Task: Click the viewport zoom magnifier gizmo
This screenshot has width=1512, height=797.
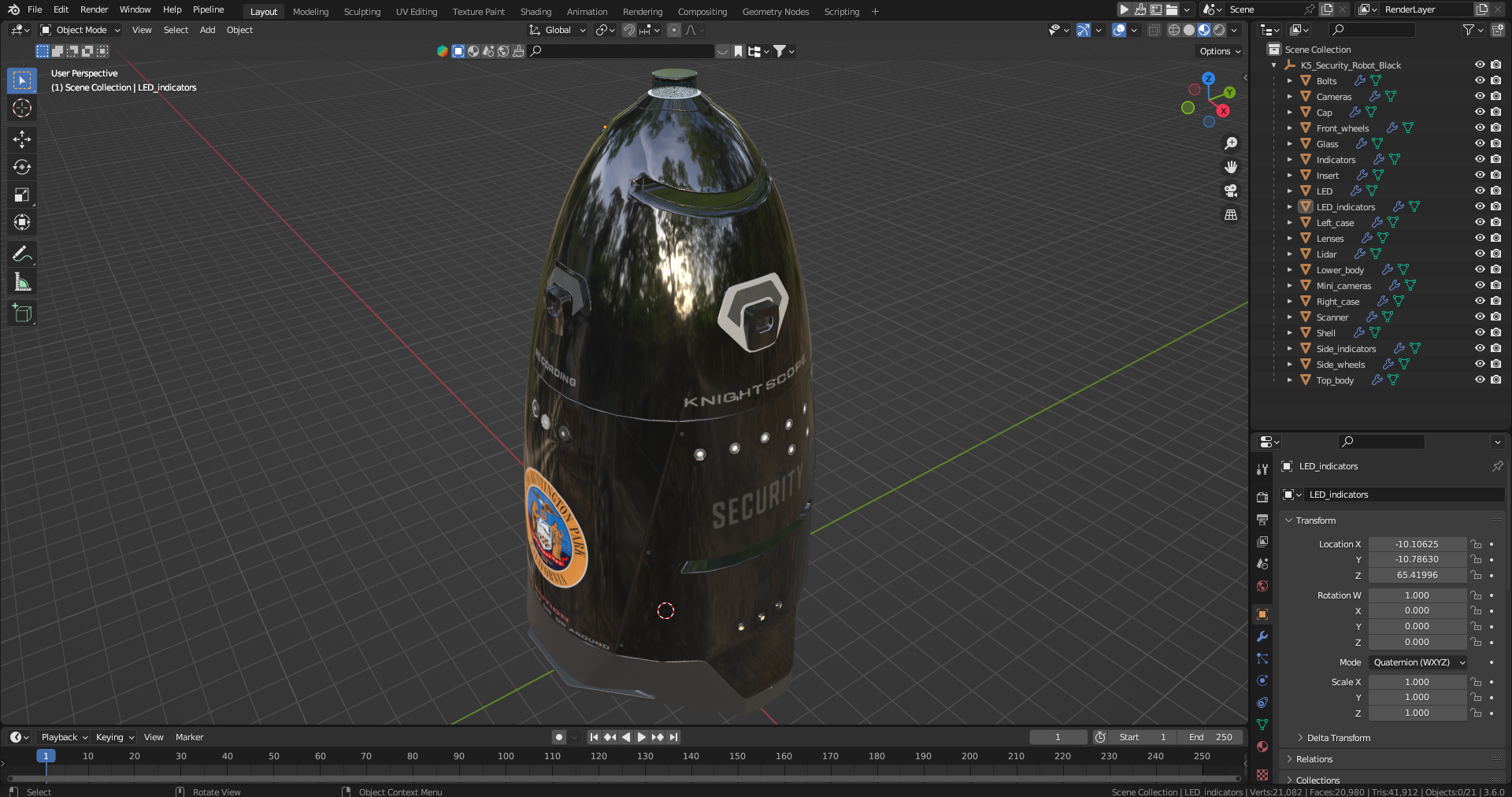Action: (1231, 143)
